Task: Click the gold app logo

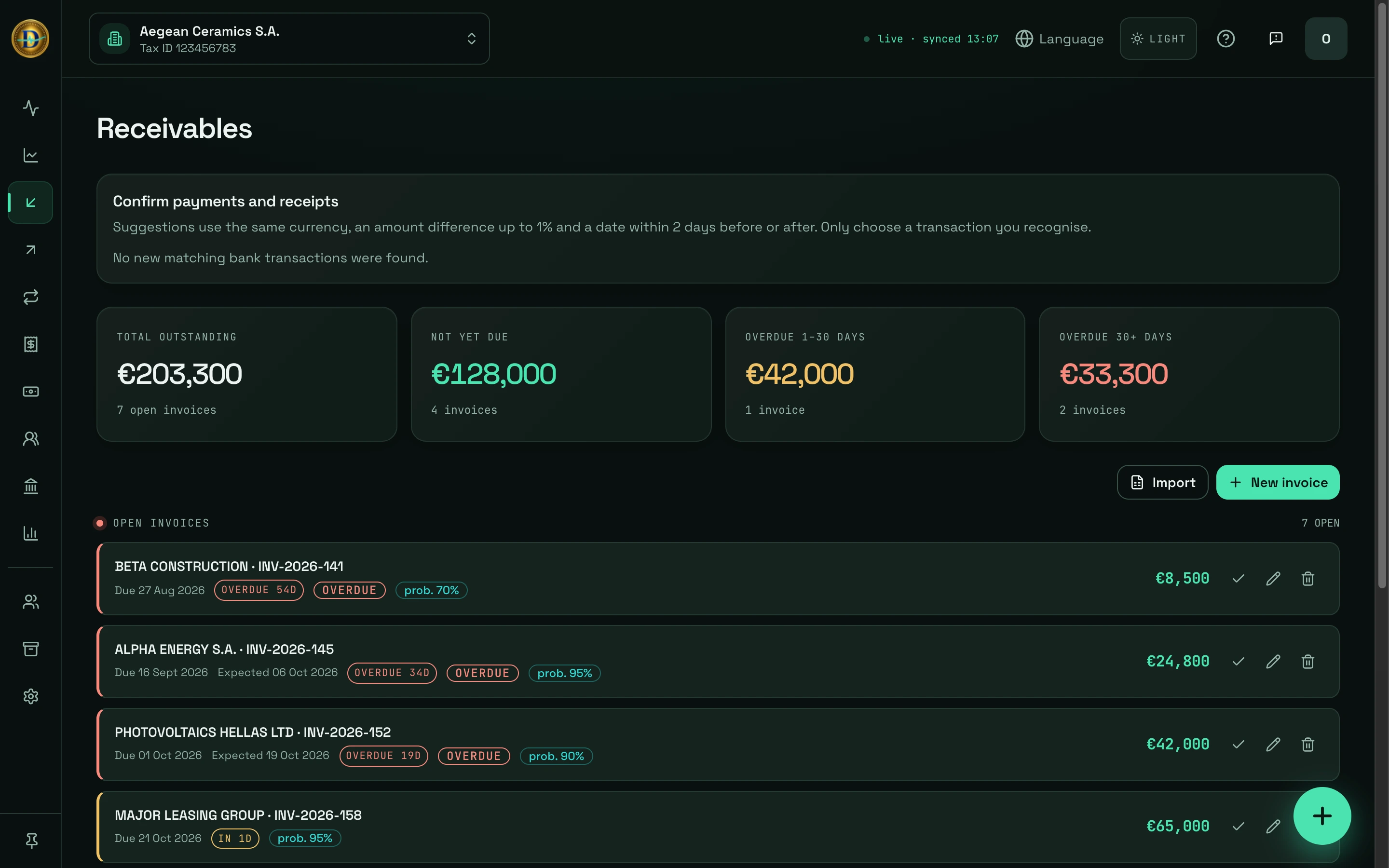Action: 30,39
